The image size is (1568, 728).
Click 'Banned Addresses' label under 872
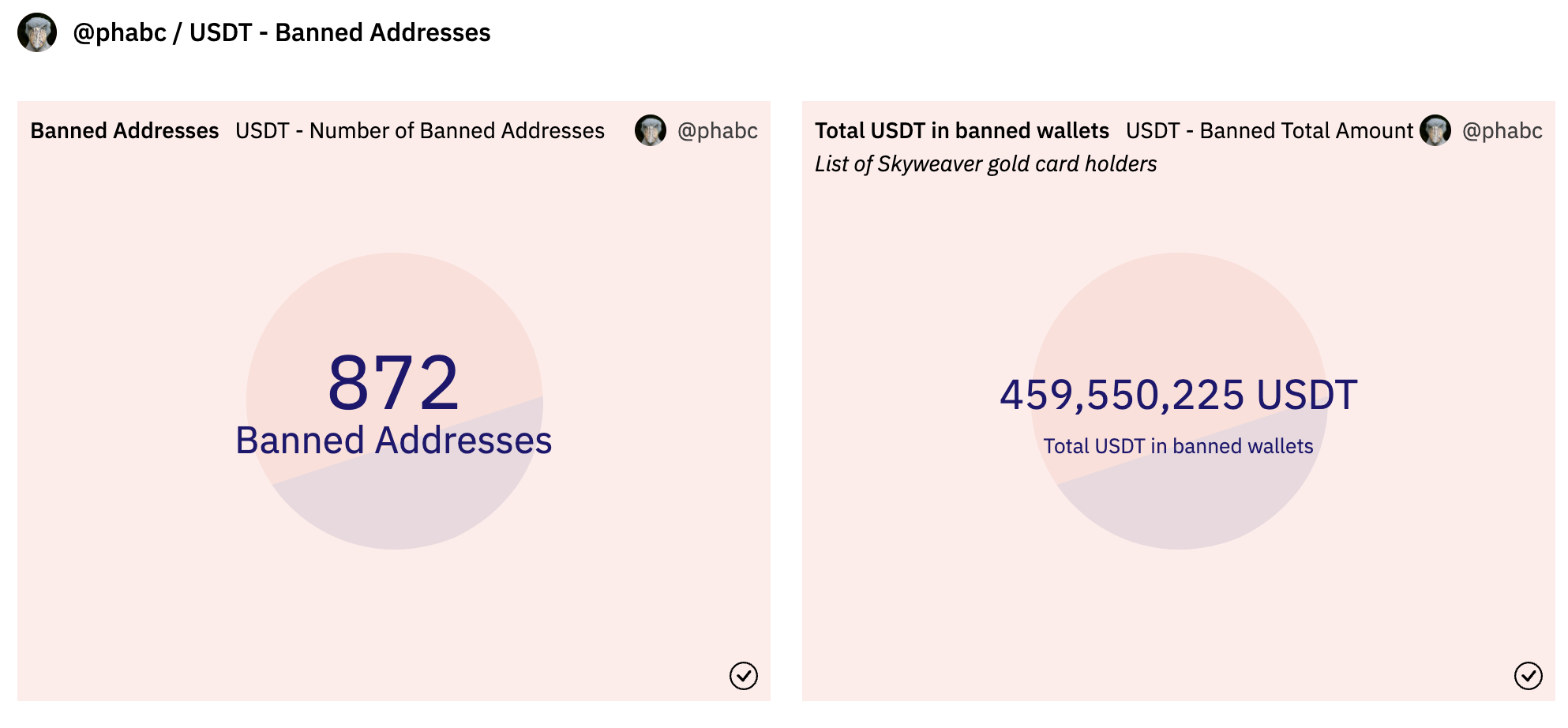click(x=393, y=441)
